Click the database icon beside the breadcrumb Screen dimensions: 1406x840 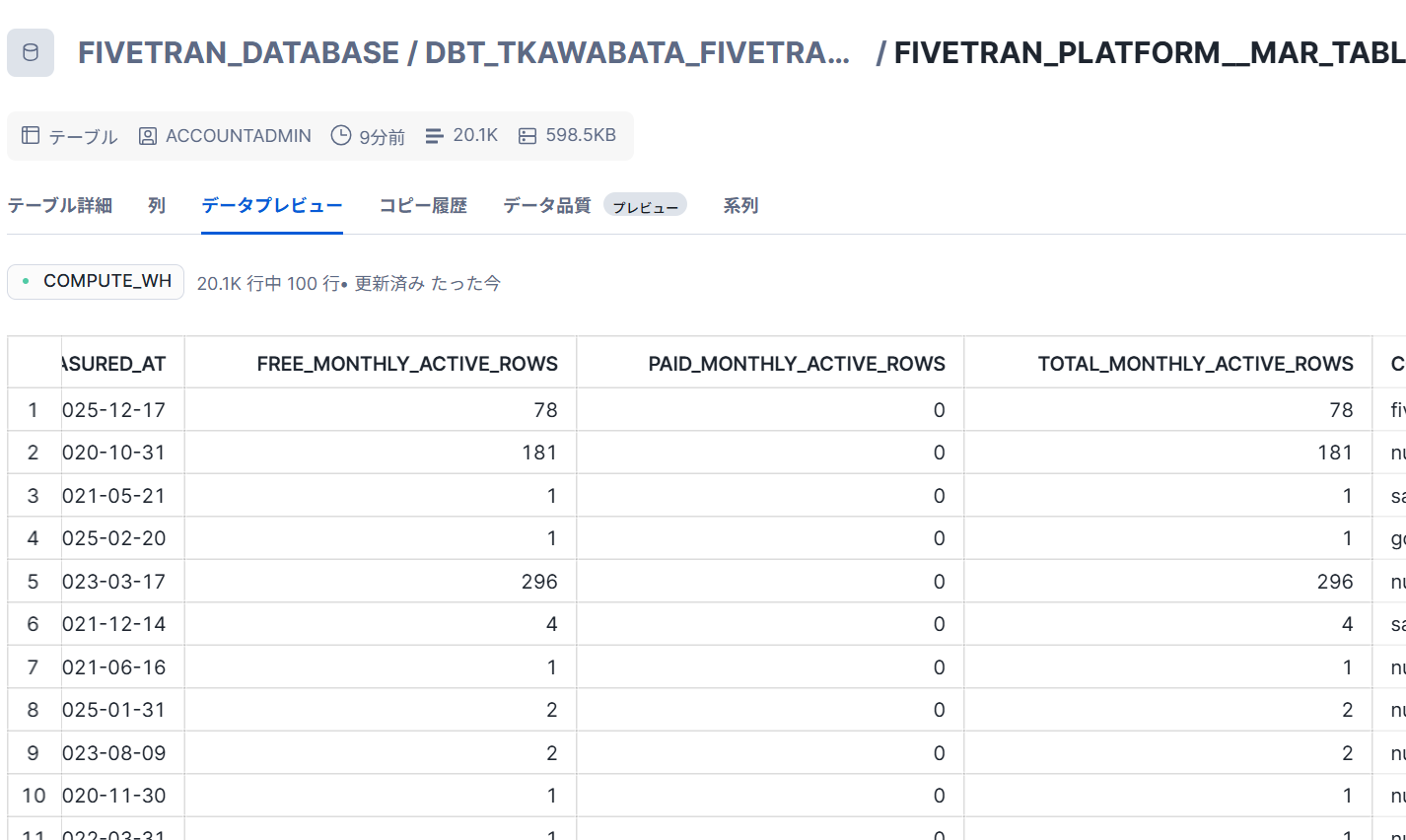coord(31,53)
